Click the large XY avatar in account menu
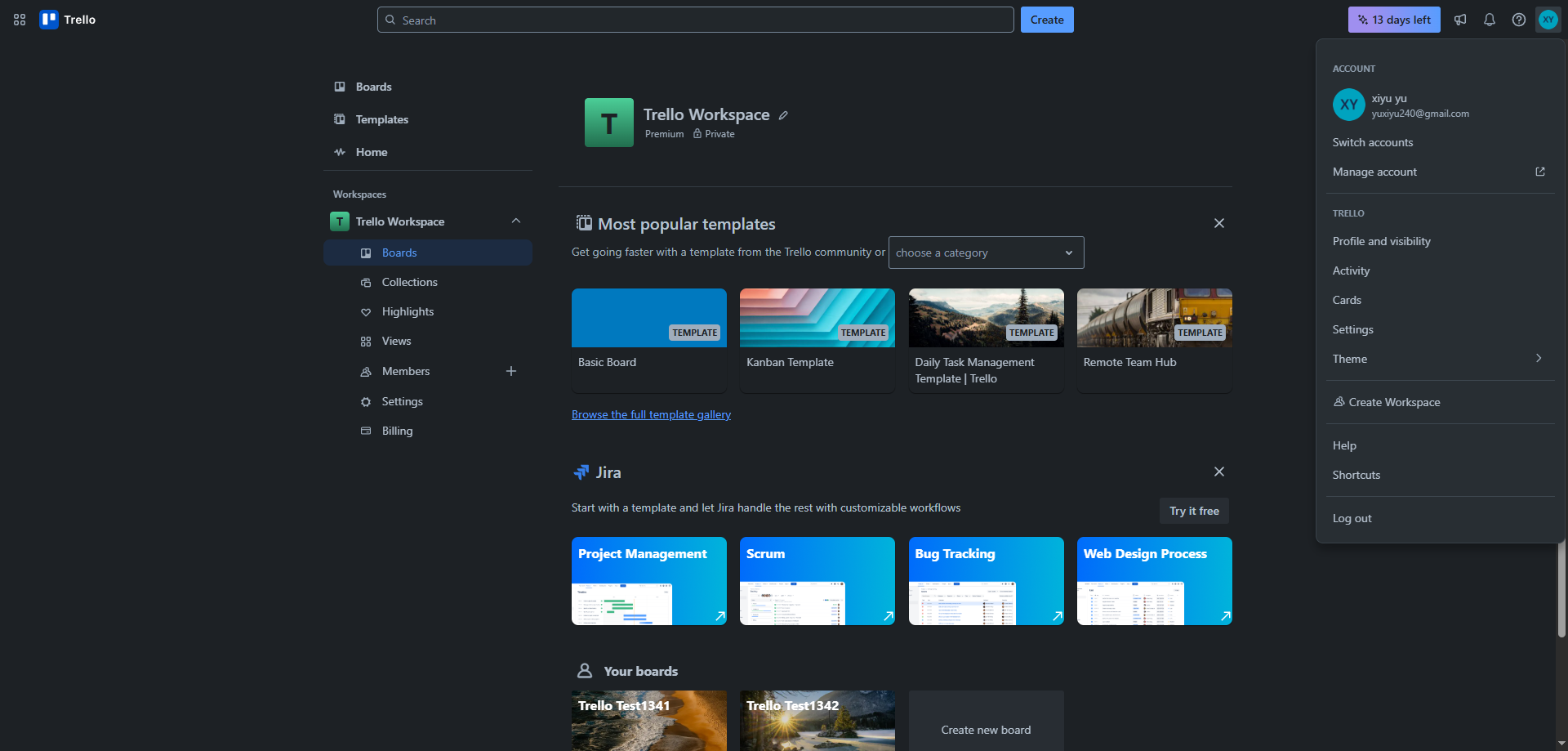This screenshot has width=1568, height=751. coord(1349,105)
